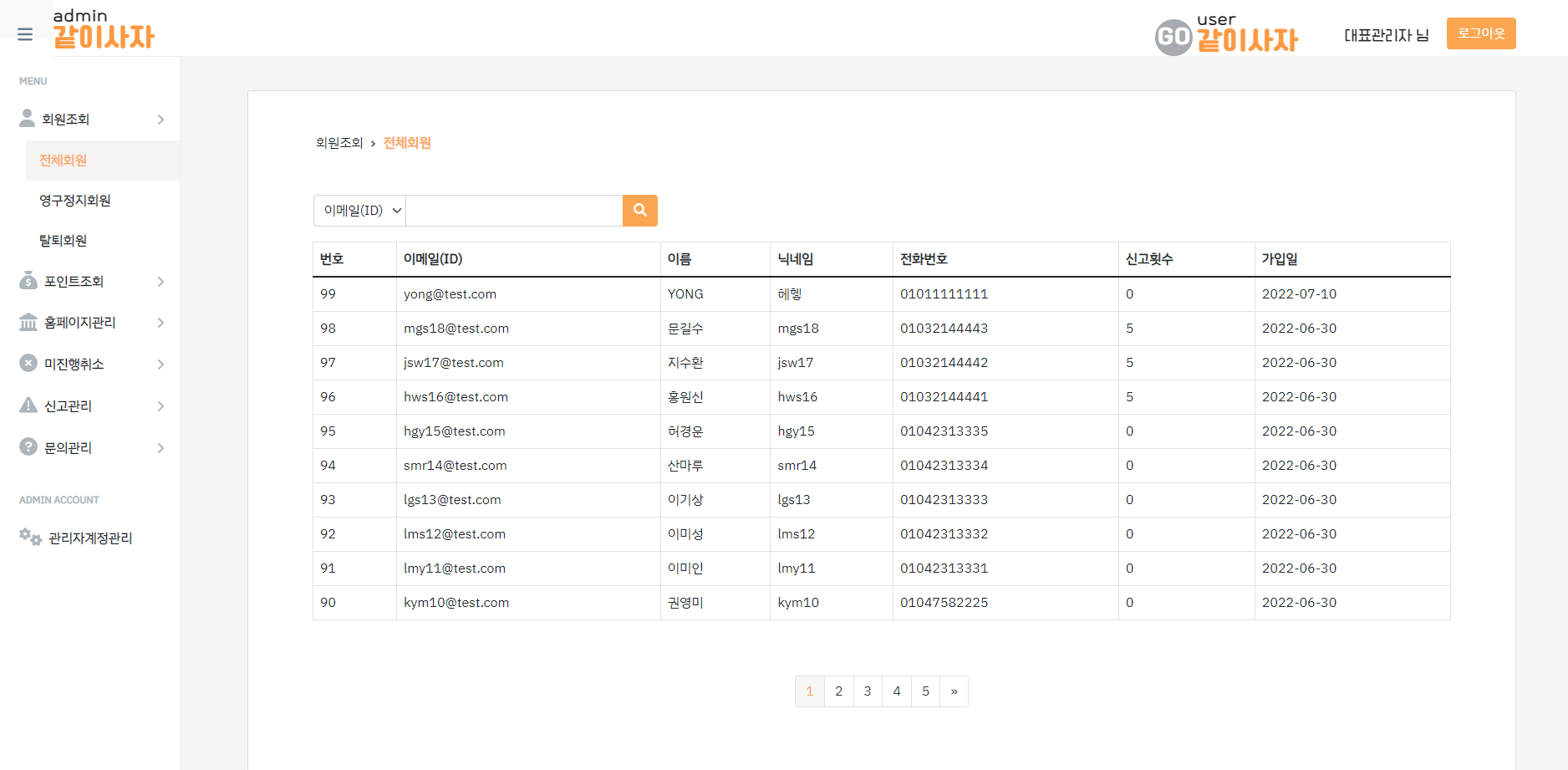Click the gears icon for 관리자계정관리
Screen dimensions: 1568x770
click(30, 537)
